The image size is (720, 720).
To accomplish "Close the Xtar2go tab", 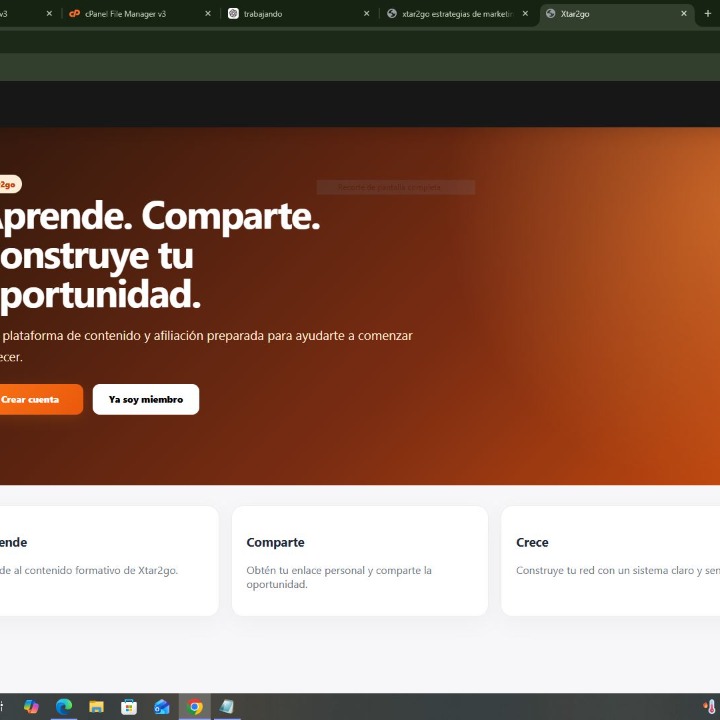I will point(684,14).
